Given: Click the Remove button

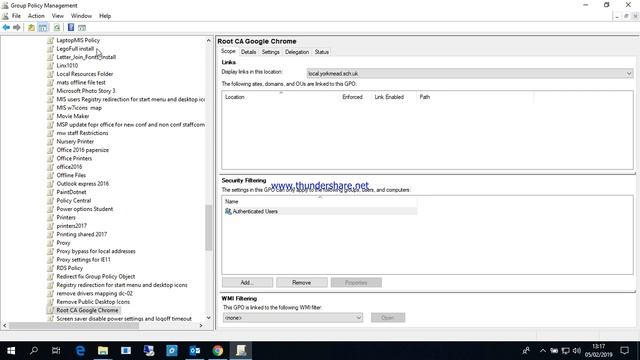Looking at the screenshot, I should (302, 282).
